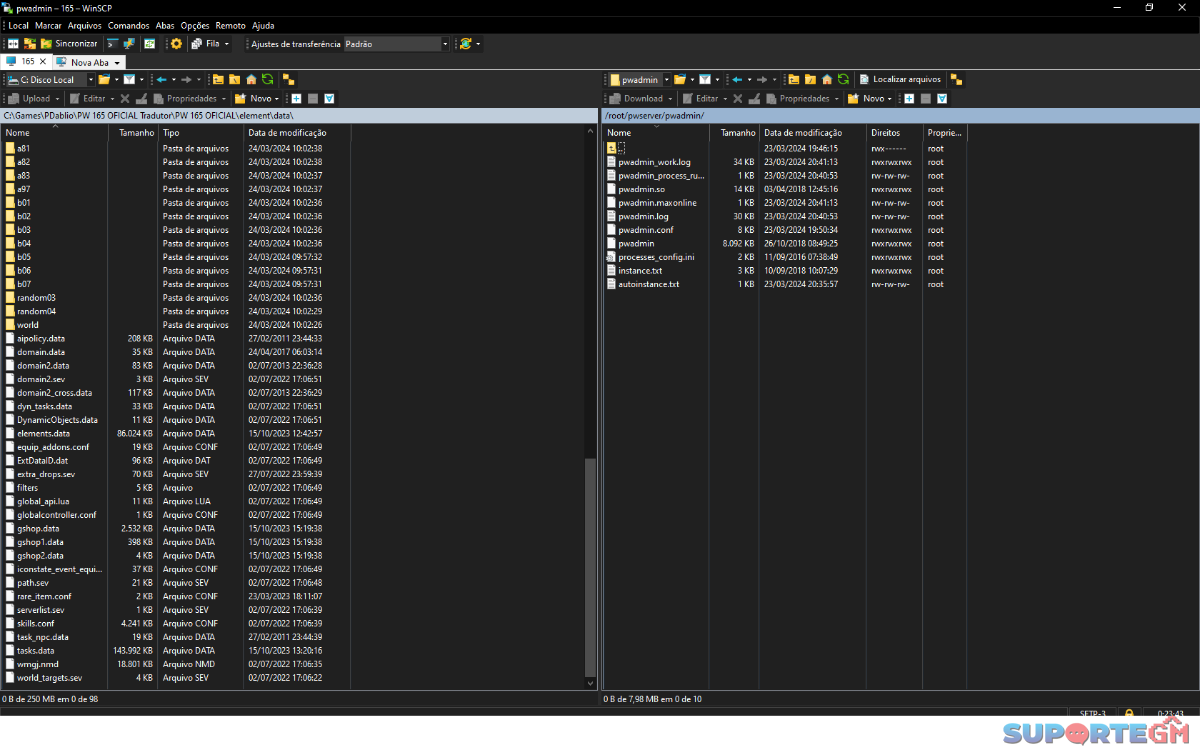Select gshop.data in local panel
The width and height of the screenshot is (1200, 750).
coord(38,529)
